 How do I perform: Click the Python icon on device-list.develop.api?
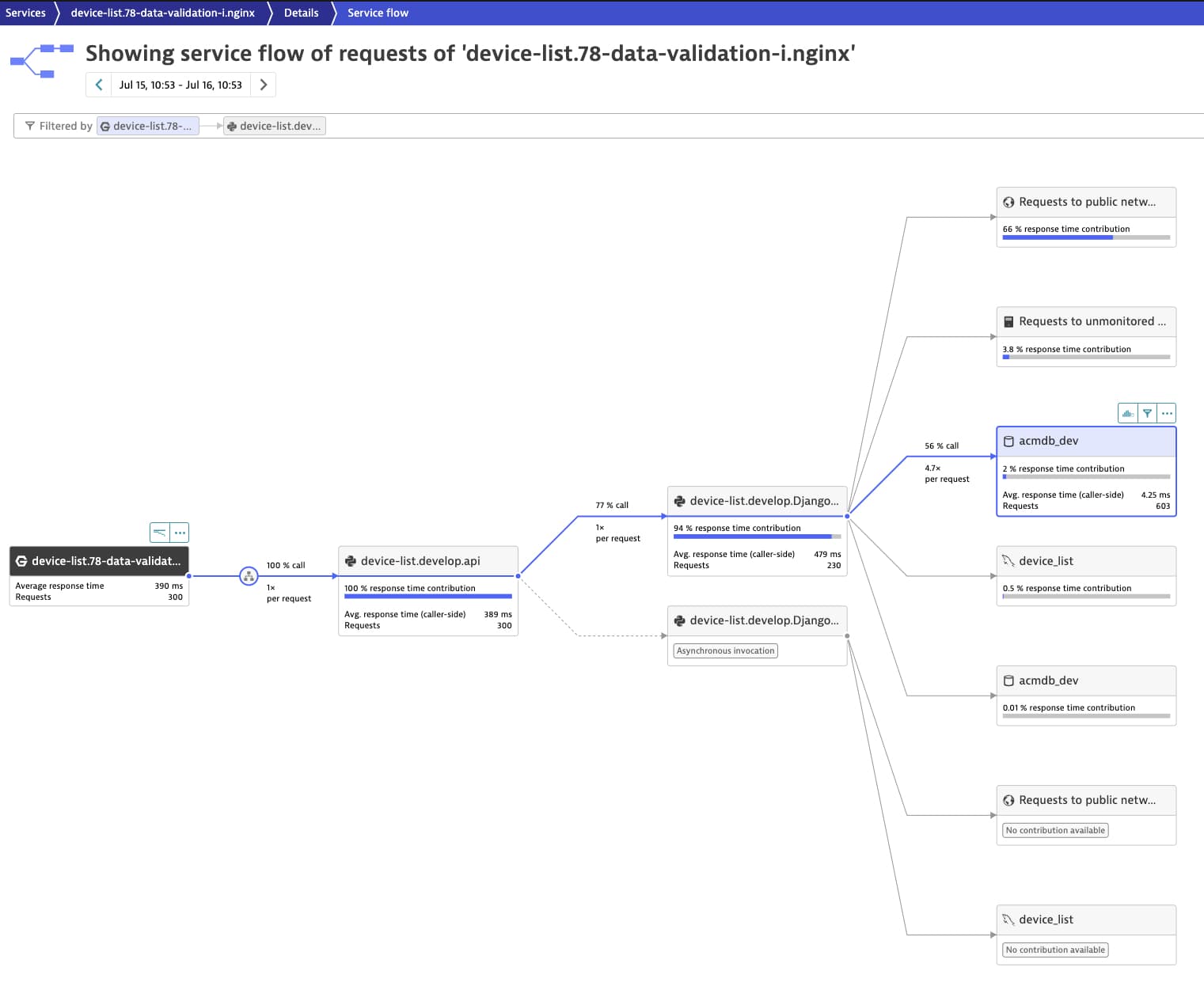[x=351, y=560]
